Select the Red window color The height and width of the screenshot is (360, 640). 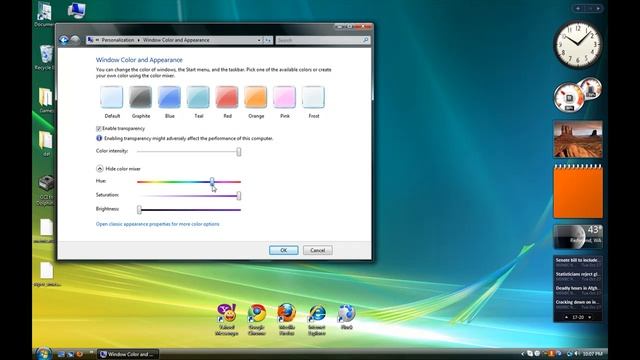(227, 97)
